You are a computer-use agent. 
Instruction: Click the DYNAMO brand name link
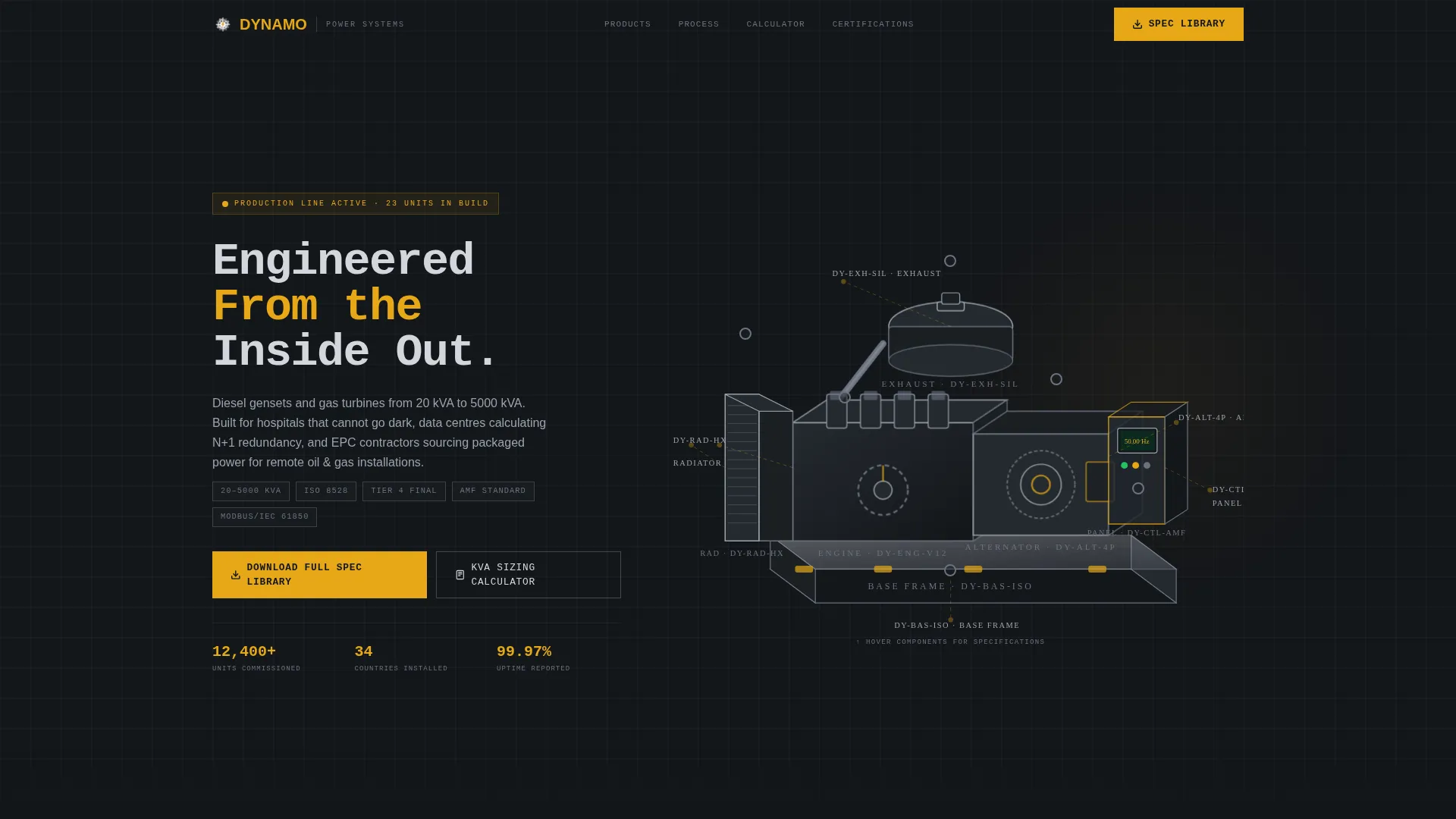(x=273, y=24)
